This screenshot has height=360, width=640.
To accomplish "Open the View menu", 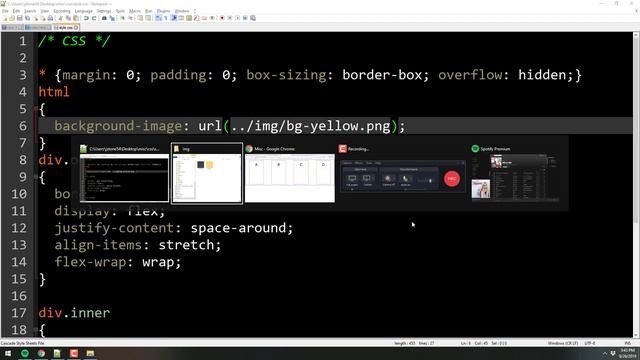I will (x=45, y=11).
